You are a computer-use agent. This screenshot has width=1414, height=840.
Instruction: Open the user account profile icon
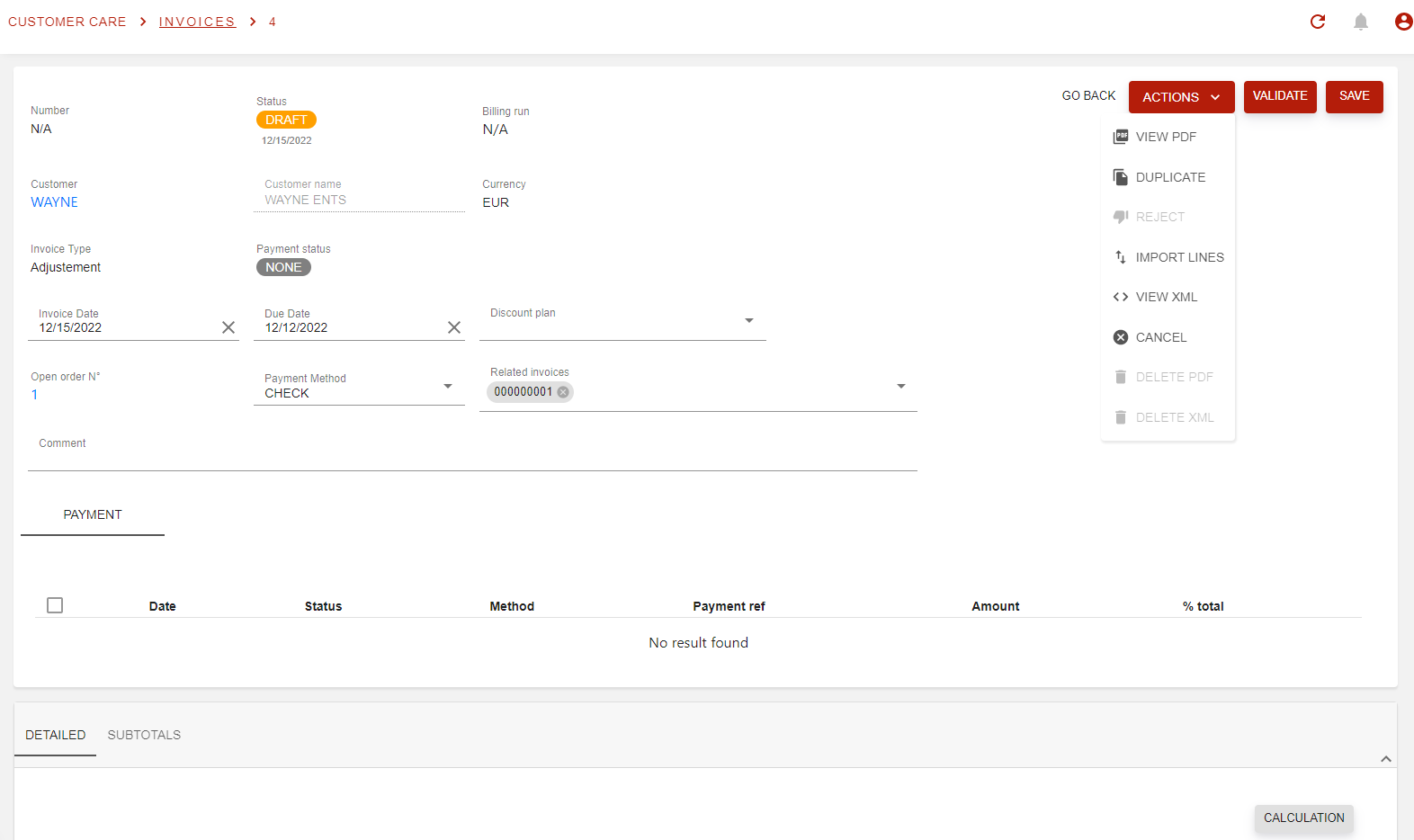[1403, 22]
